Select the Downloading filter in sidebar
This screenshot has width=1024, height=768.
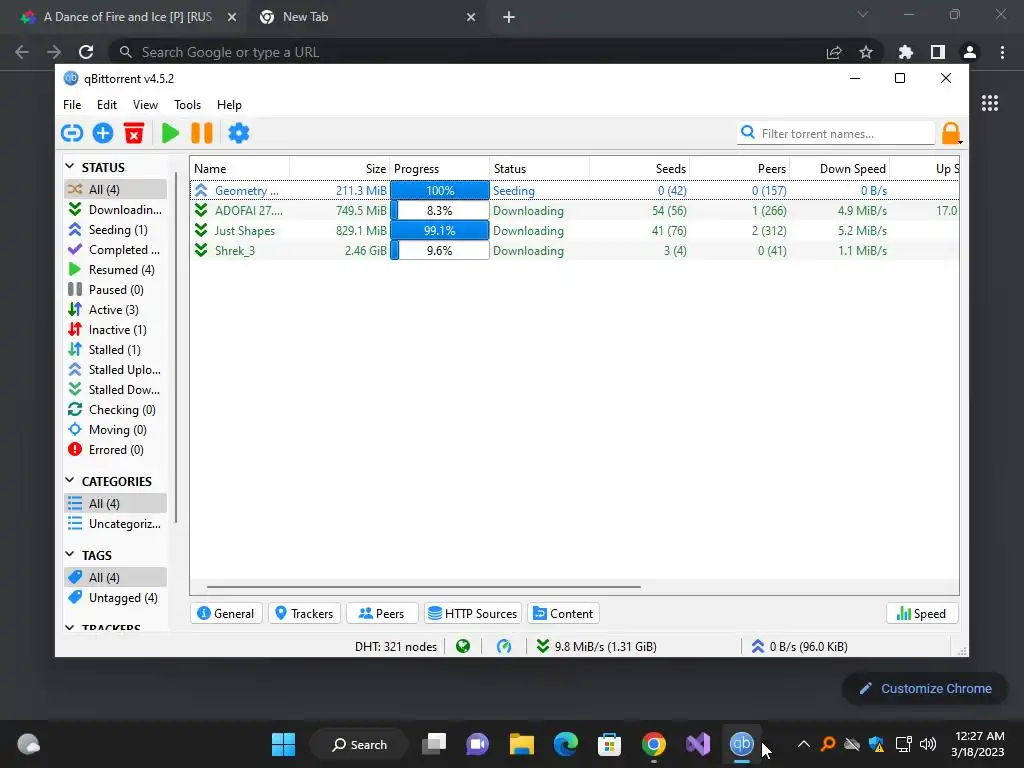tap(116, 210)
